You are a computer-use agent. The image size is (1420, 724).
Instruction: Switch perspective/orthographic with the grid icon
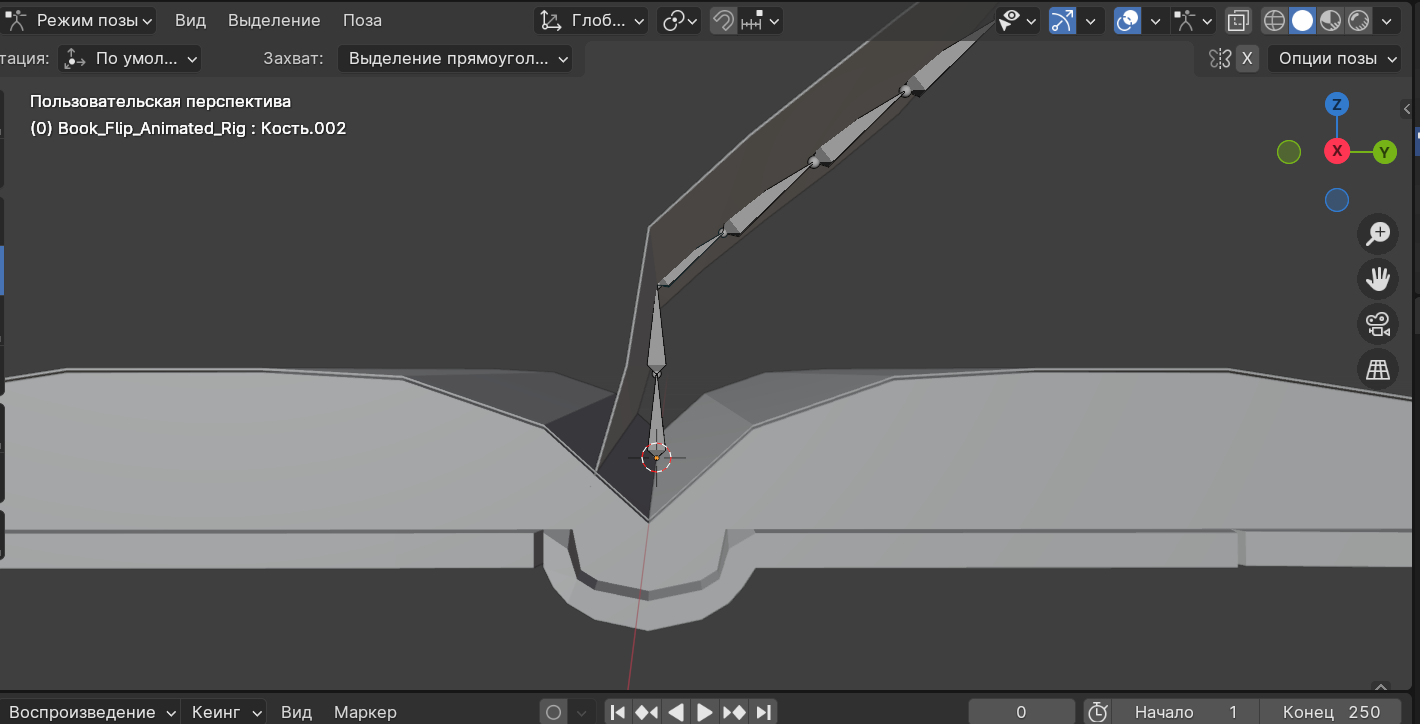1378,369
